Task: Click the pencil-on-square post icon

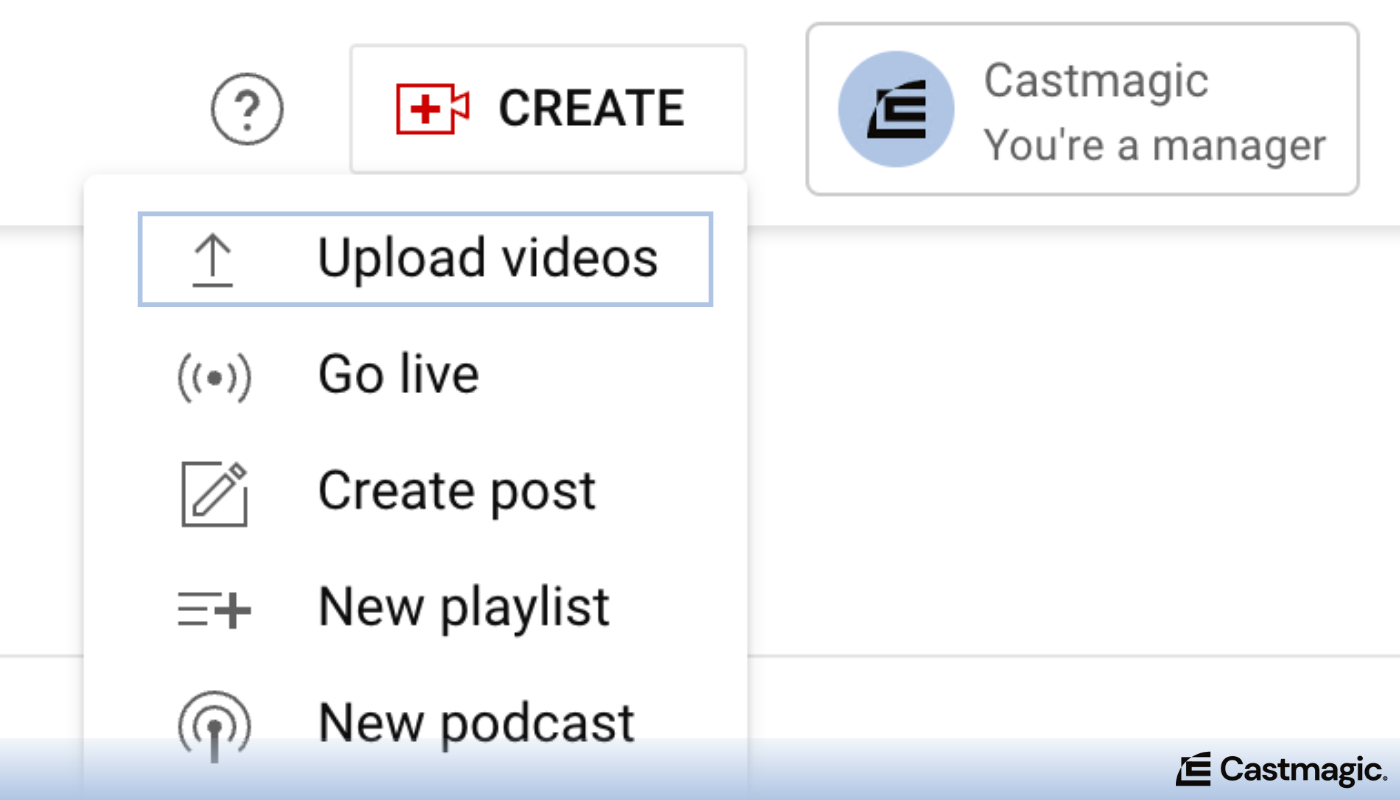Action: [214, 493]
